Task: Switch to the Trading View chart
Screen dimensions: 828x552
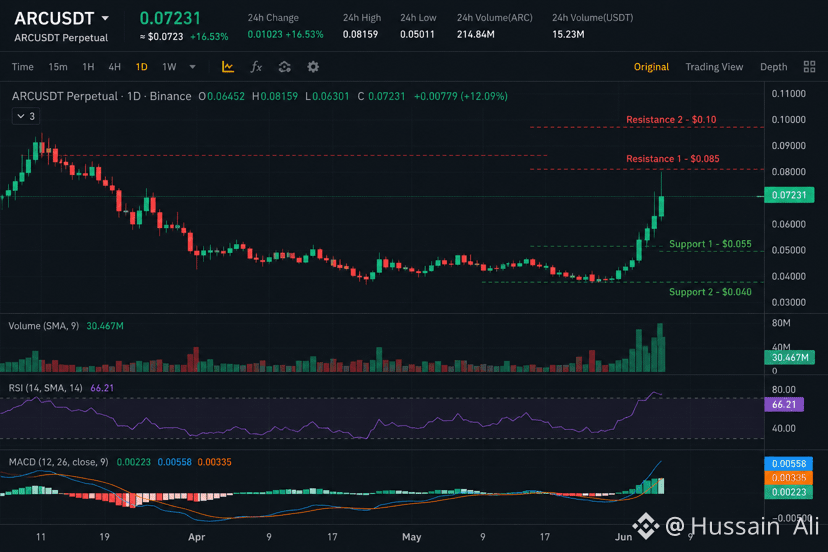Action: click(x=714, y=67)
